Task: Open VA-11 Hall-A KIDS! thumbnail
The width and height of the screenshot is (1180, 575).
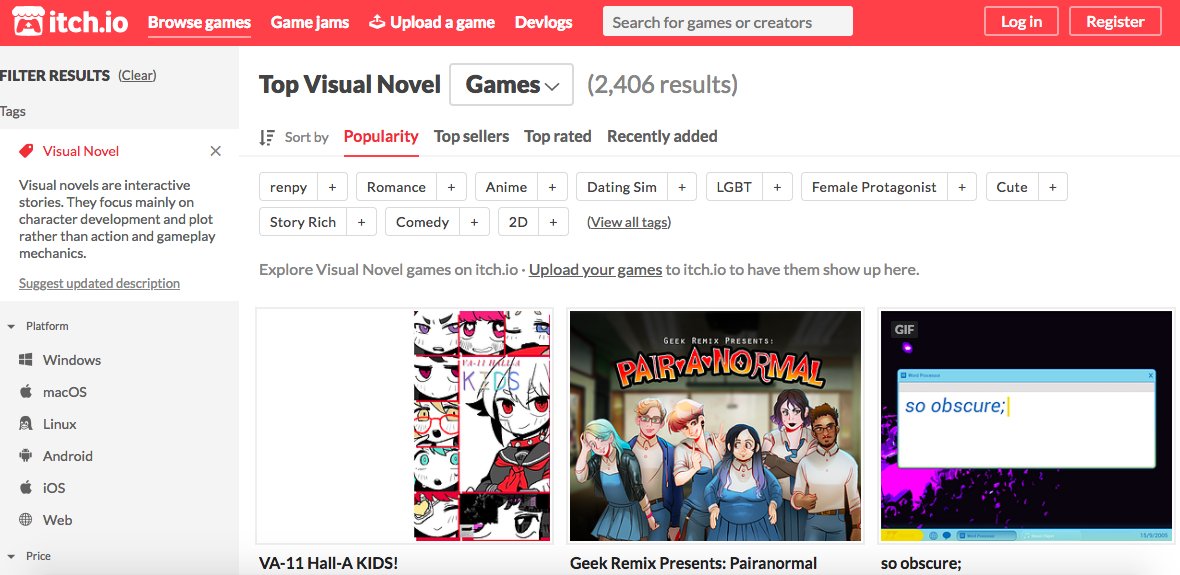Action: click(405, 426)
